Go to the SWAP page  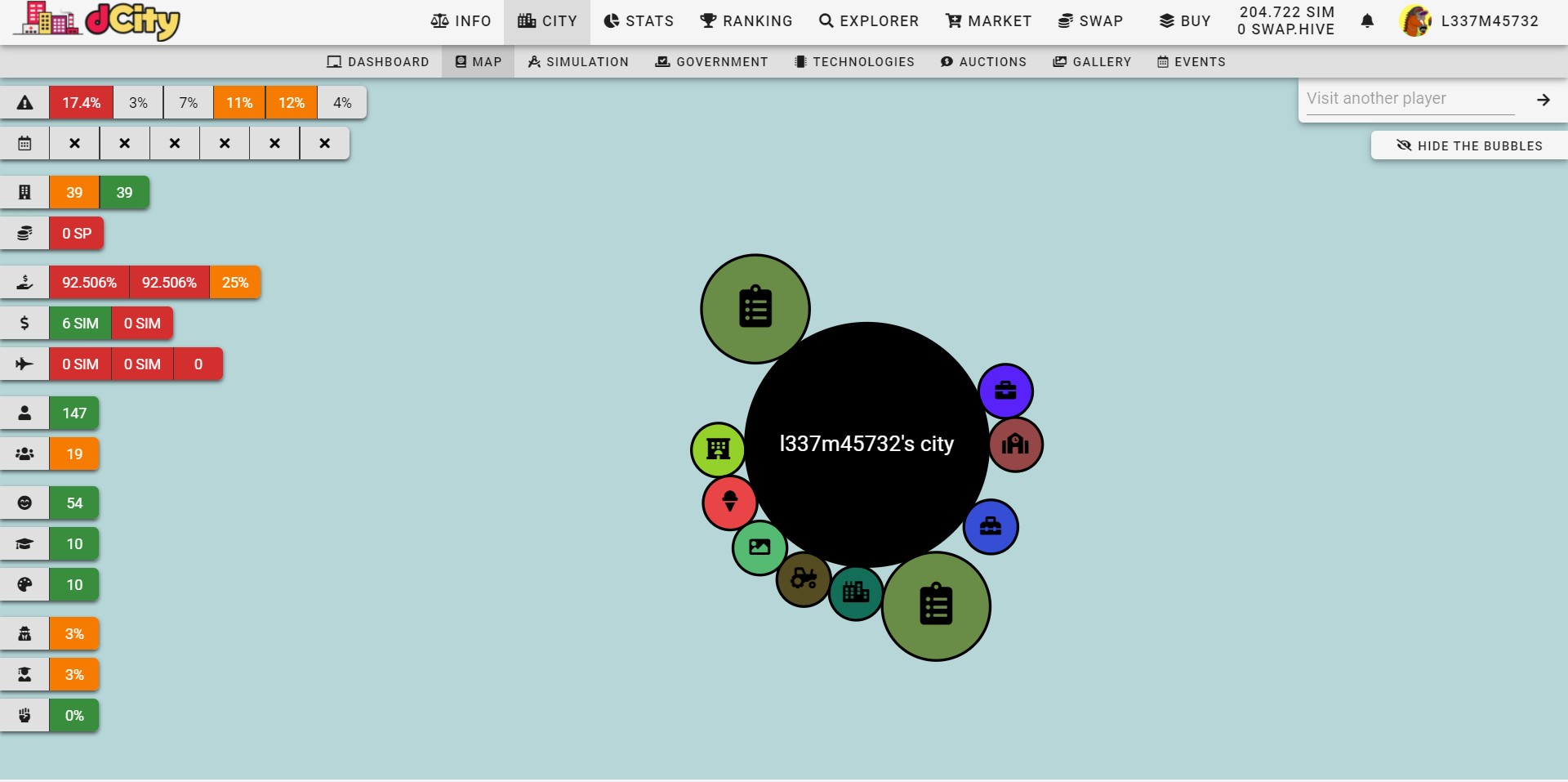coord(1090,21)
